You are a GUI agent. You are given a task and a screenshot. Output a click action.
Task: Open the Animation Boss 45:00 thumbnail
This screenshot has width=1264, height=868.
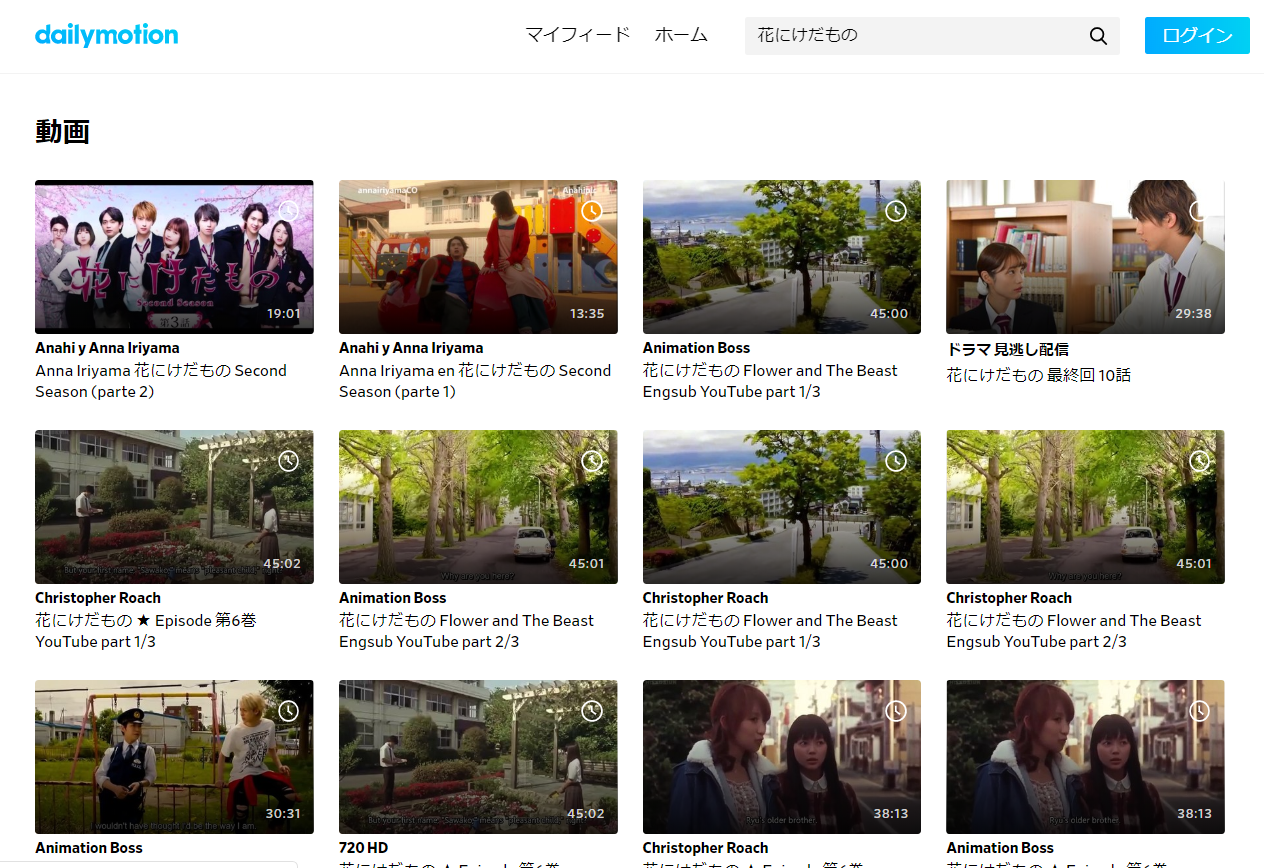[x=782, y=257]
